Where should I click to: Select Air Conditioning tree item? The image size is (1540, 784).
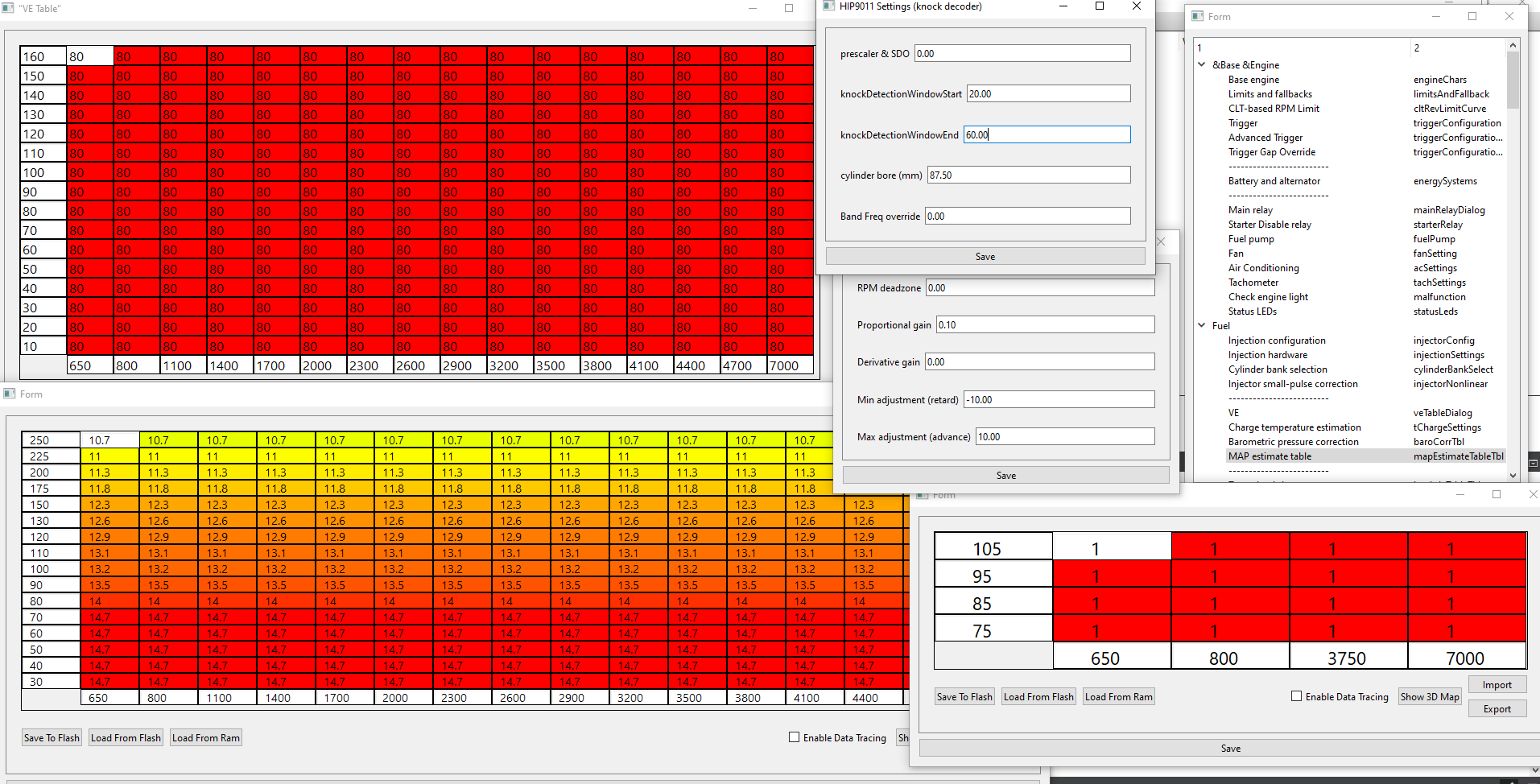click(1263, 268)
